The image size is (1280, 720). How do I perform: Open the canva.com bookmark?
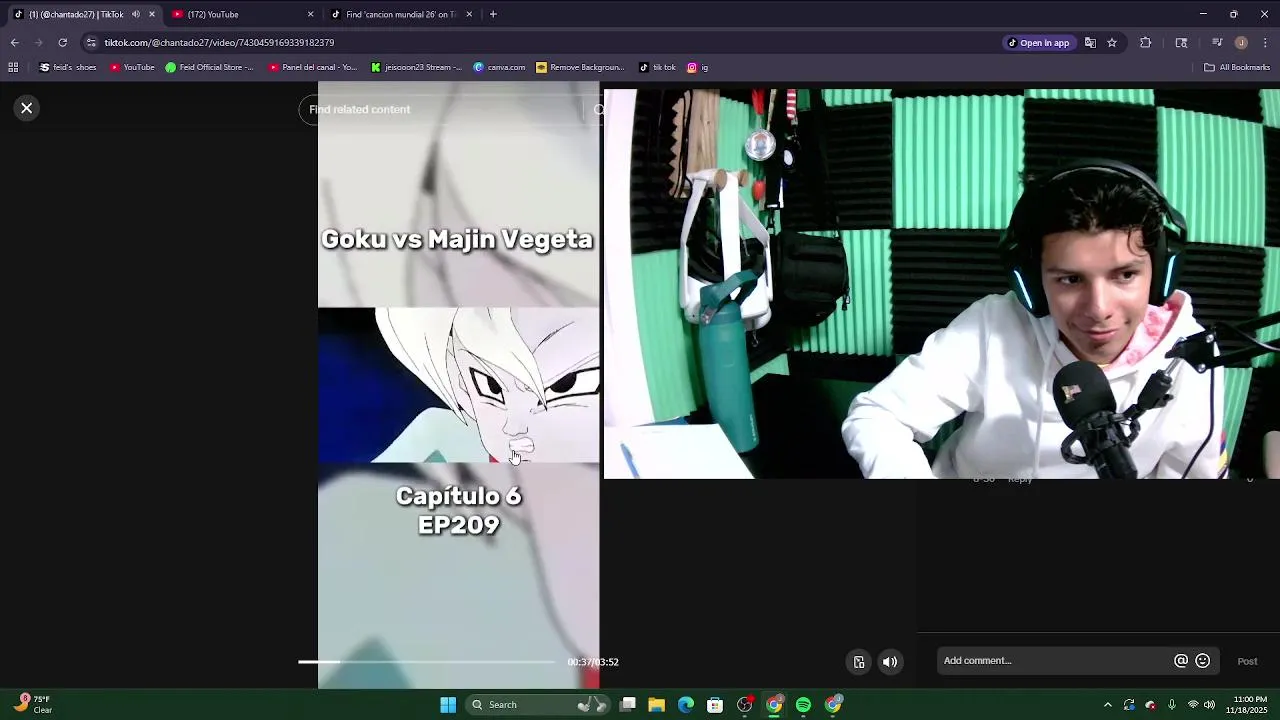point(499,67)
